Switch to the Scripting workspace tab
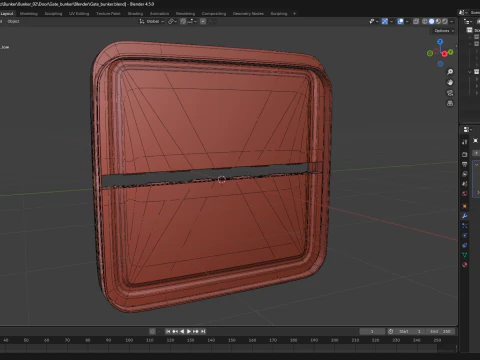The image size is (480, 360). [x=279, y=14]
